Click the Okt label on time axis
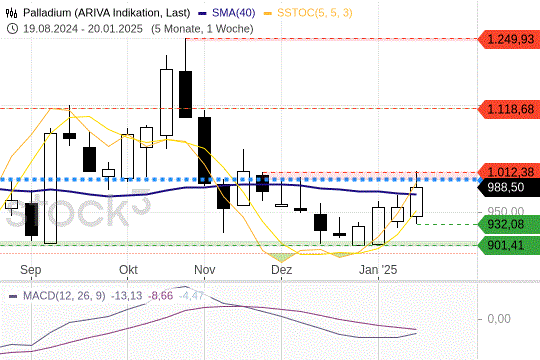The height and width of the screenshot is (360, 540). point(128,270)
